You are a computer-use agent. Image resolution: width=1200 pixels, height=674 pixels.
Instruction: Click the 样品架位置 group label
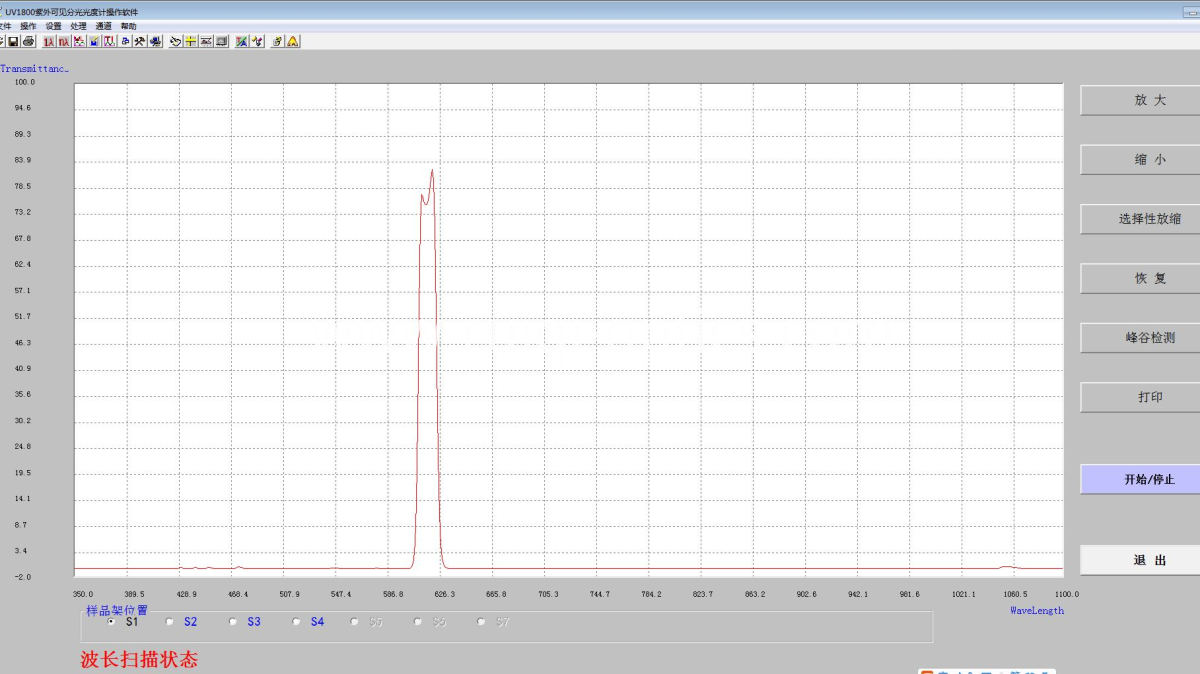point(117,610)
